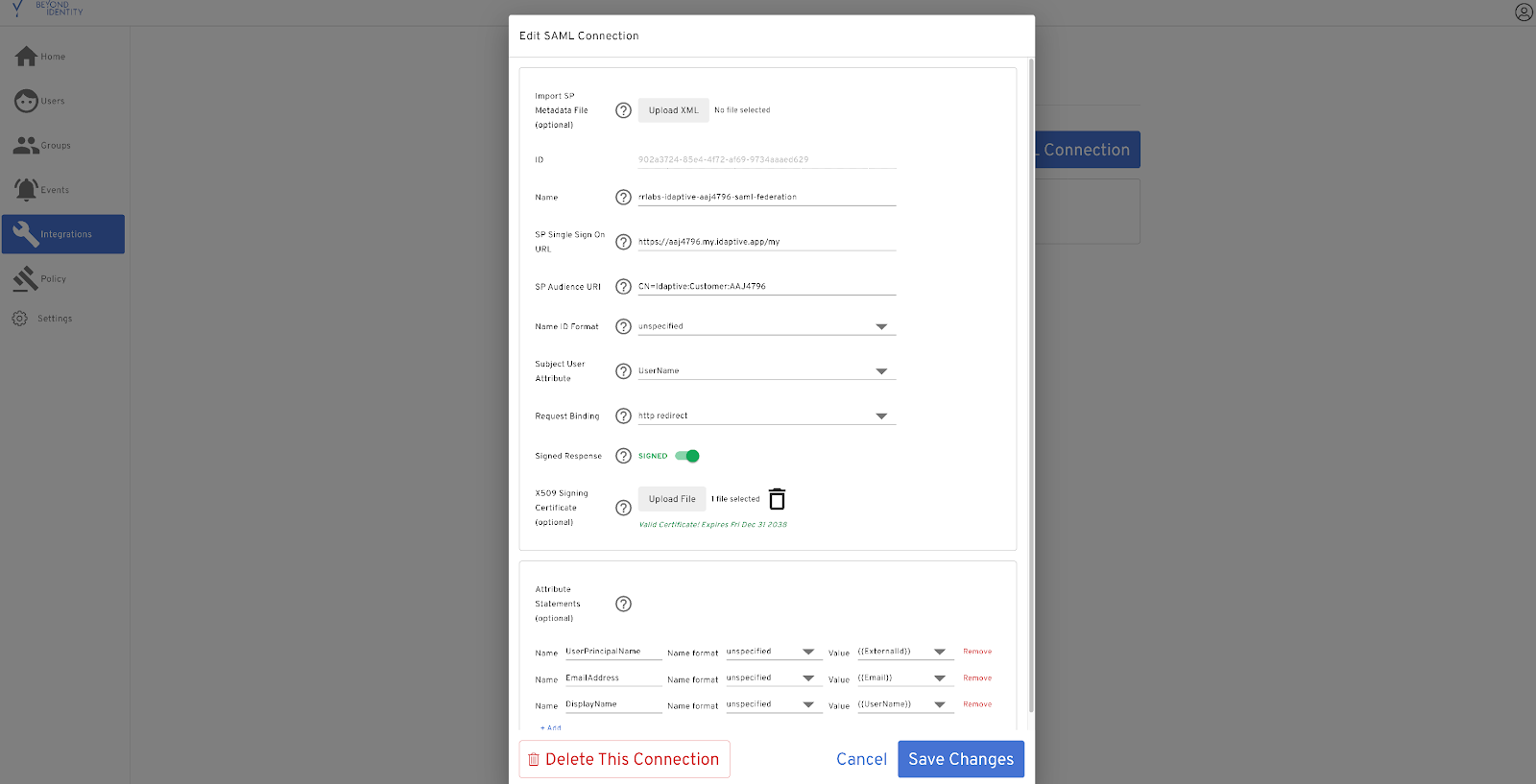Image resolution: width=1536 pixels, height=784 pixels.
Task: Click the UserPrincipalName attribute name field
Action: click(613, 652)
